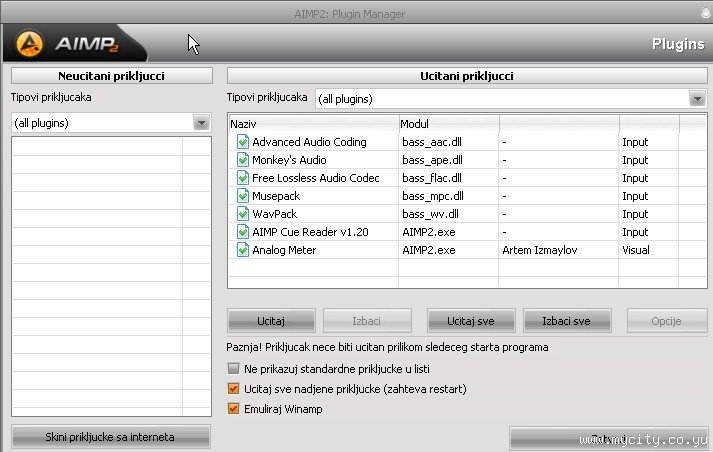Untick 'Ucitaj sve nadjene prikljucke' checkbox
The width and height of the screenshot is (713, 452).
[x=233, y=389]
